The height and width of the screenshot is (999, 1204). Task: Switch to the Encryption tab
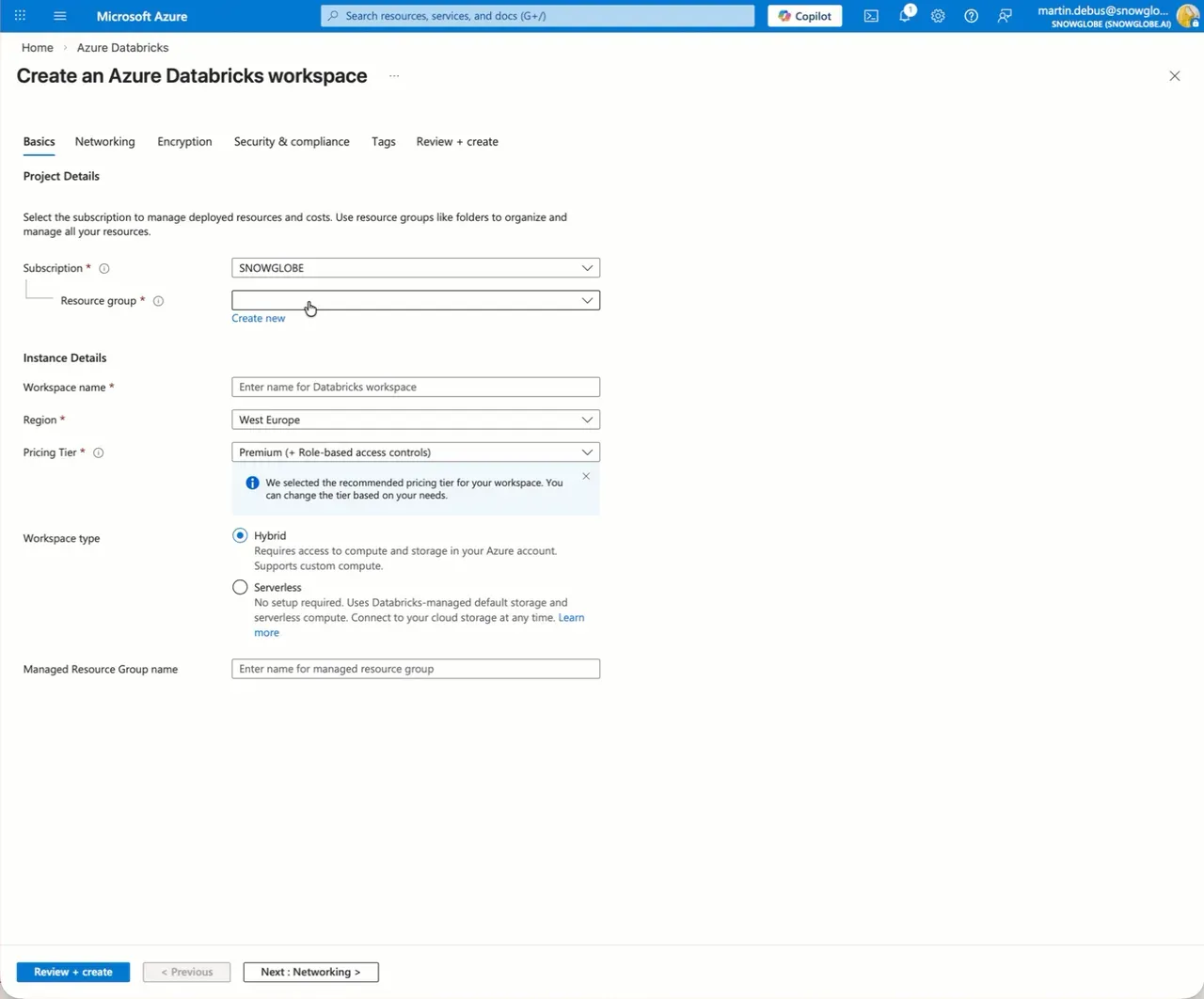[x=184, y=142]
